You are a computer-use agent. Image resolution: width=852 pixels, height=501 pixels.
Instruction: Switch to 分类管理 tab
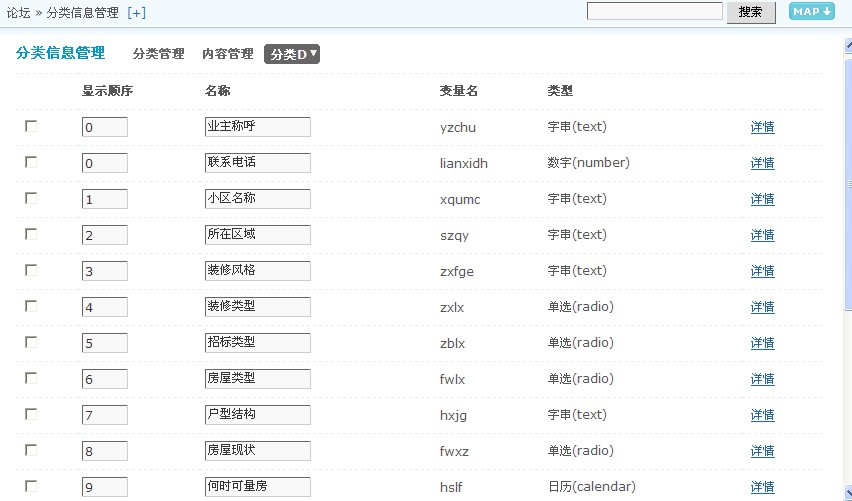point(158,54)
